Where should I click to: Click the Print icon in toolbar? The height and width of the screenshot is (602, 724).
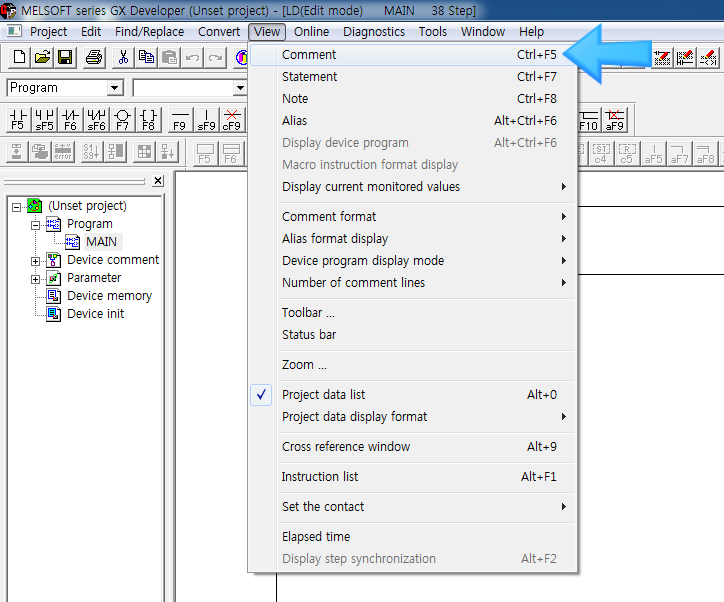tap(94, 57)
